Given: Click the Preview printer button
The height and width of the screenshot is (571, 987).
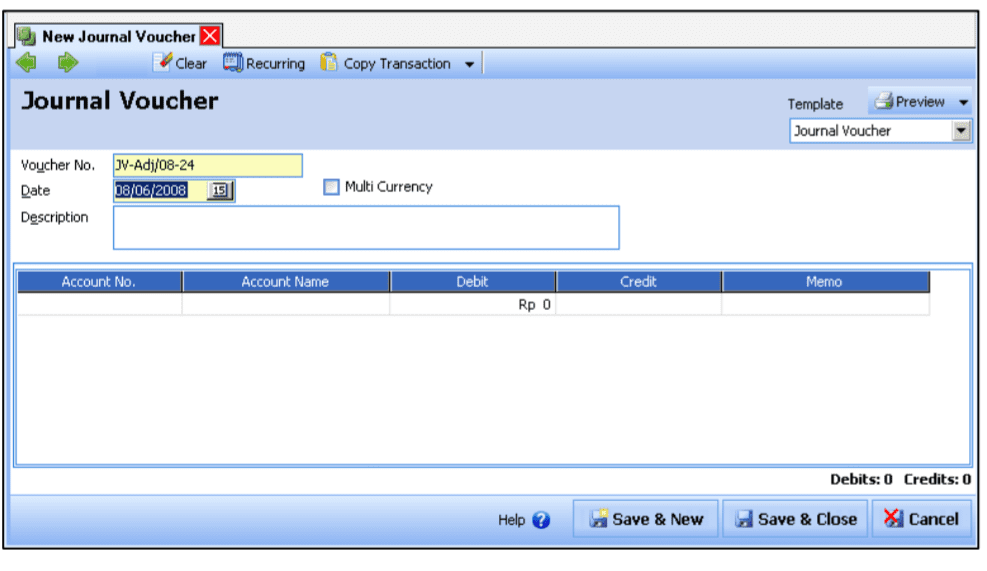Looking at the screenshot, I should click(x=909, y=102).
